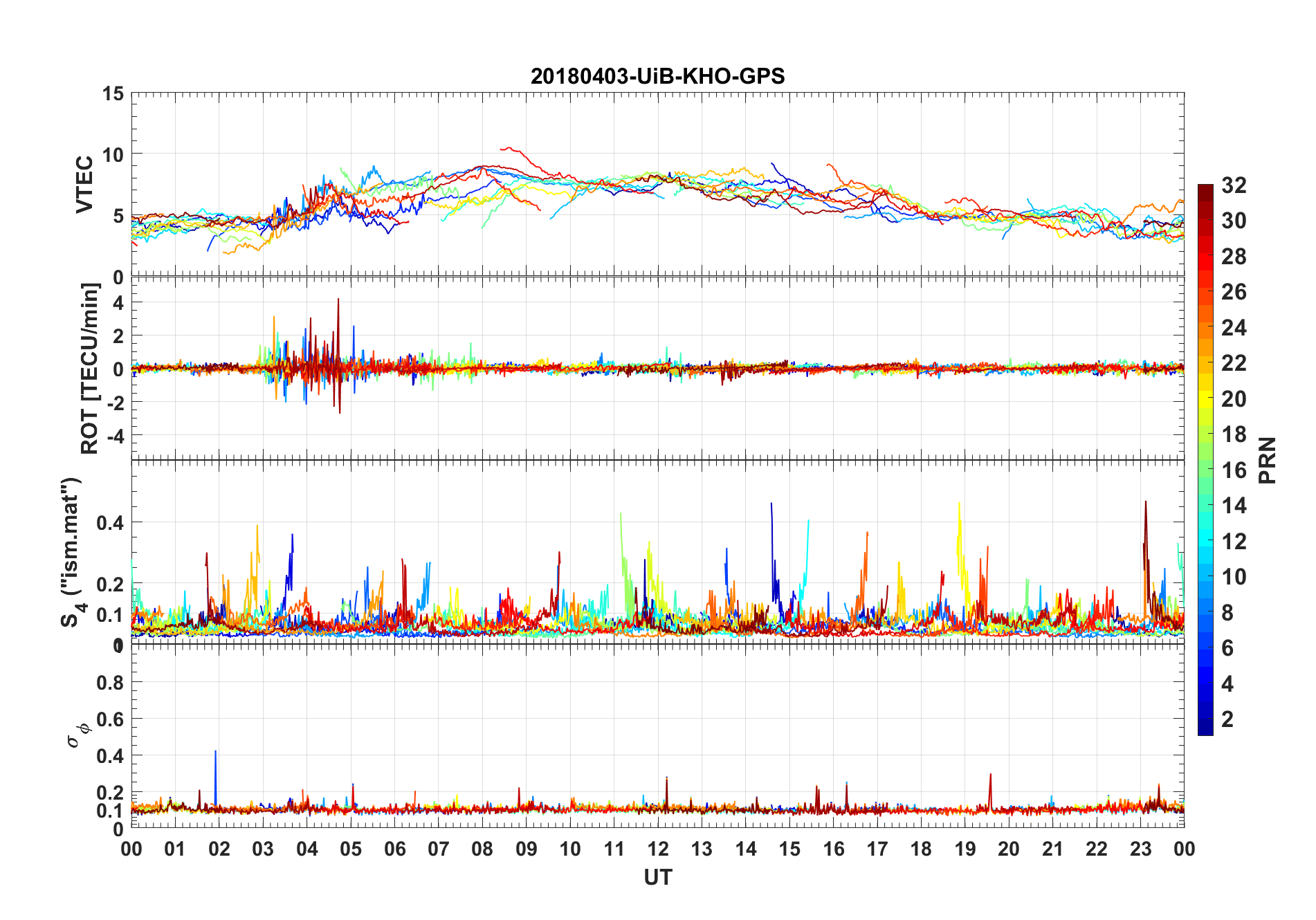
Task: Click the red sigma phi spike near 19:30 UT
Action: click(991, 775)
